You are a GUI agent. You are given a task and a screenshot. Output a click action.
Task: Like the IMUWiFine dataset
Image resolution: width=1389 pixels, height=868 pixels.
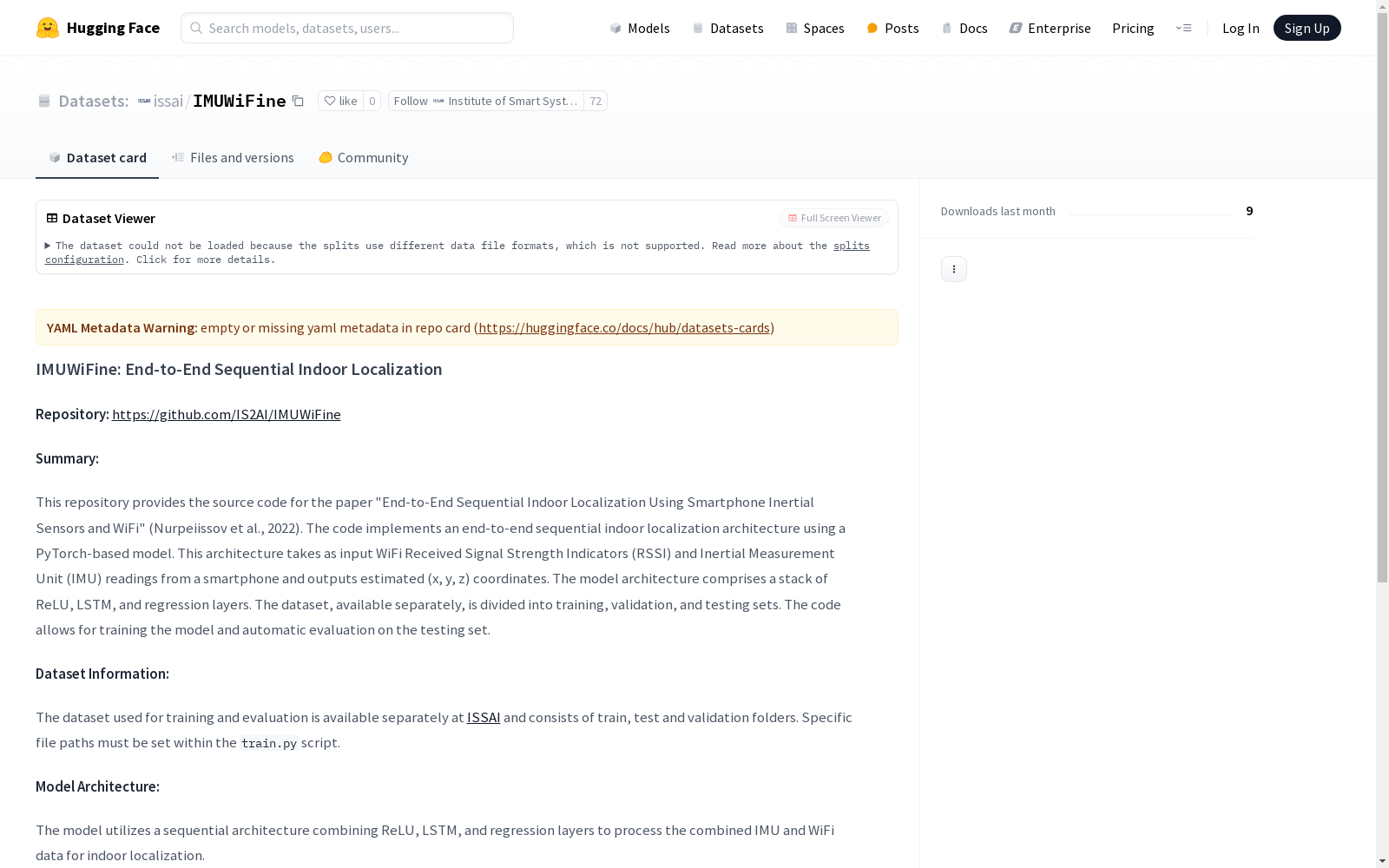point(340,101)
